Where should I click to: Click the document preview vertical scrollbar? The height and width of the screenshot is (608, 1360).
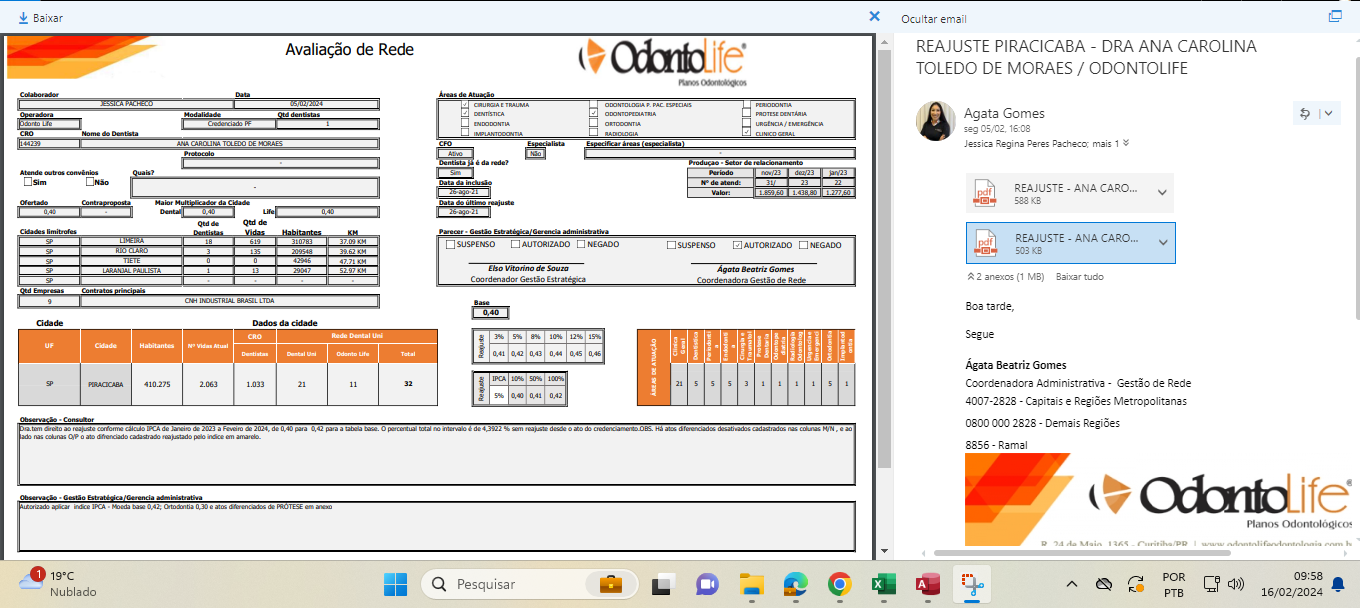[884, 260]
